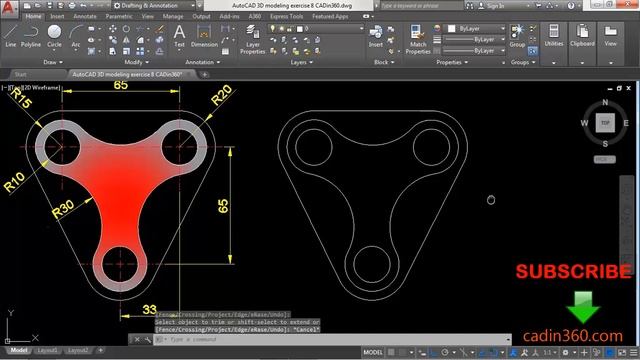Open Drafting & Annotation workspace dropdown
The image size is (640, 360).
[x=154, y=6]
